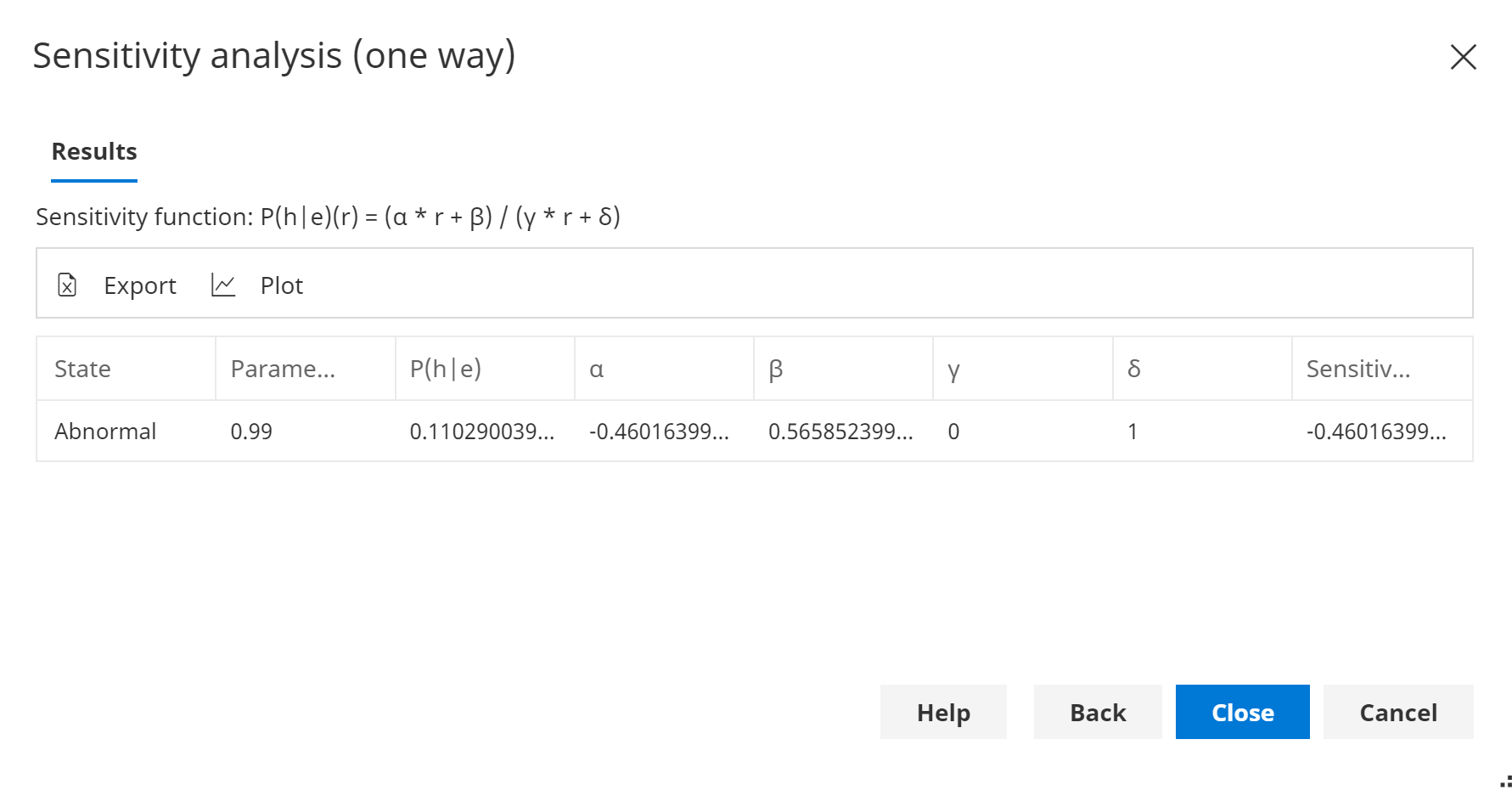Close the sensitivity analysis dialog
Viewport: 1512px width, 790px height.
click(x=1242, y=712)
